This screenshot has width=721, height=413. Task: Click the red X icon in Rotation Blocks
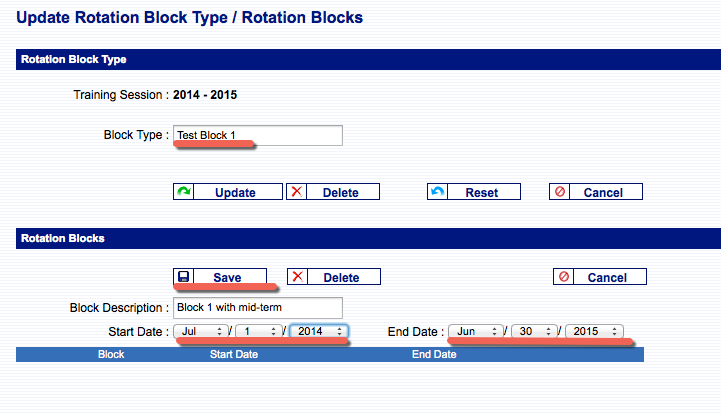[297, 277]
